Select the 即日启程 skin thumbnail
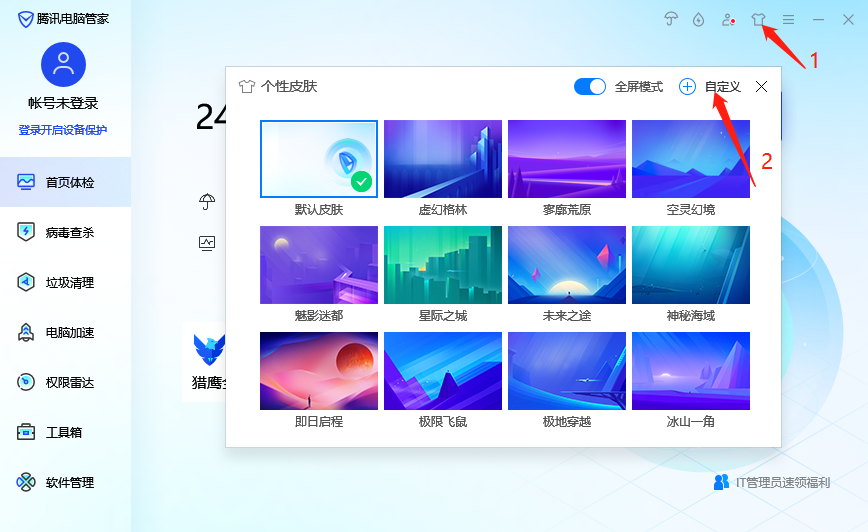 [319, 371]
